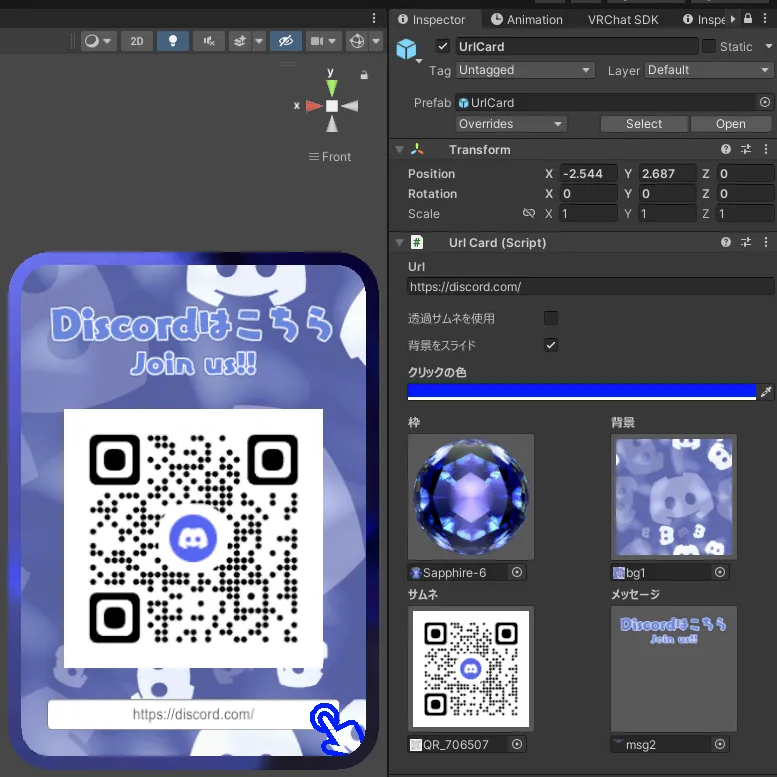Switch to the Inspector tab
The width and height of the screenshot is (777, 777).
tap(432, 20)
